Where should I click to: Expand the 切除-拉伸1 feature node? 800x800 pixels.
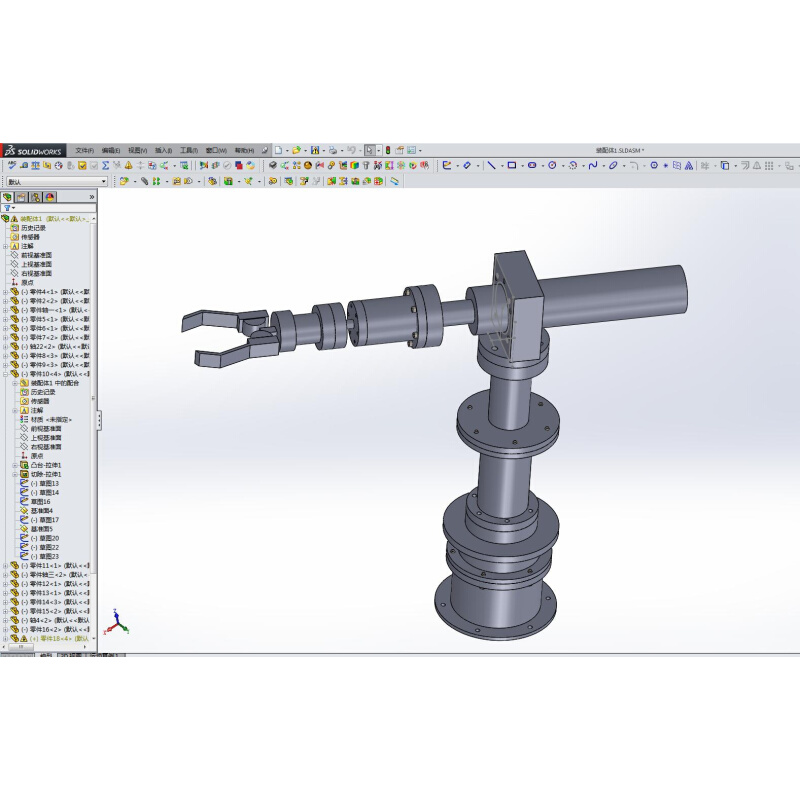(x=15, y=474)
